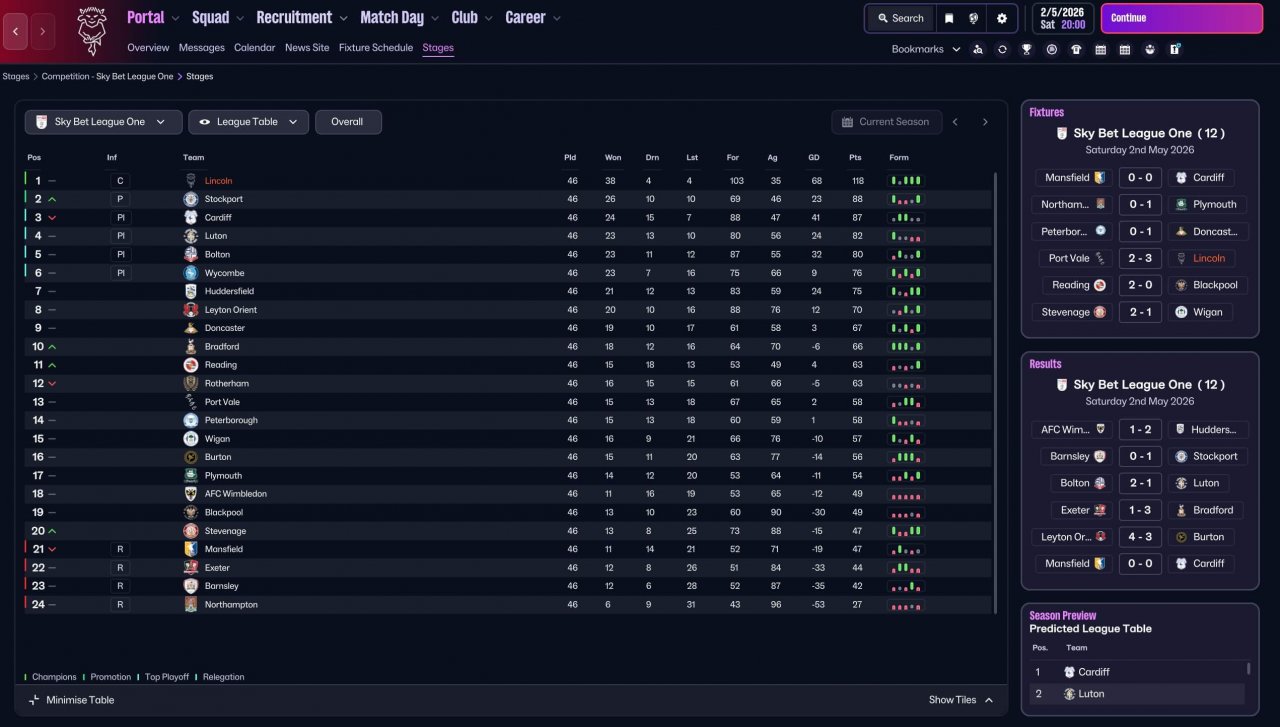Click the Sky Bet League One badge in Fixtures panel
This screenshot has height=727, width=1280.
(1062, 133)
